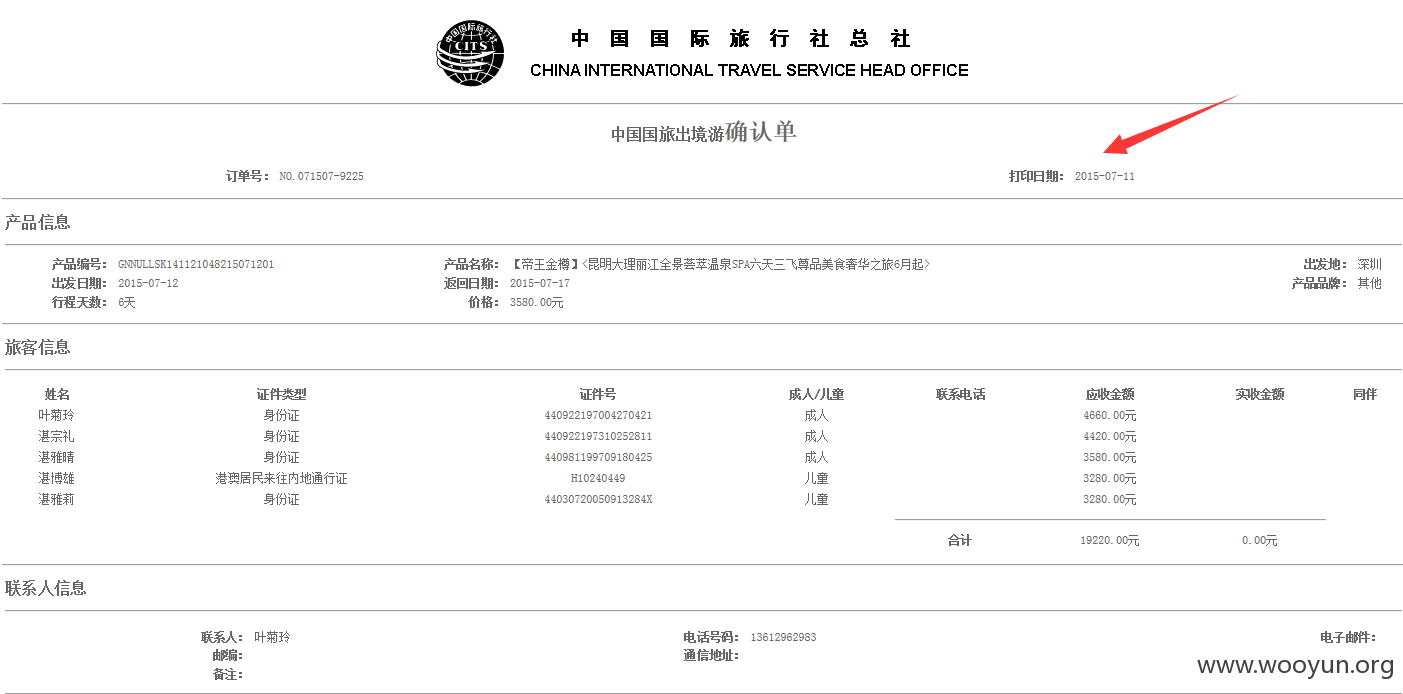Click the 联系人 label

(x=223, y=637)
